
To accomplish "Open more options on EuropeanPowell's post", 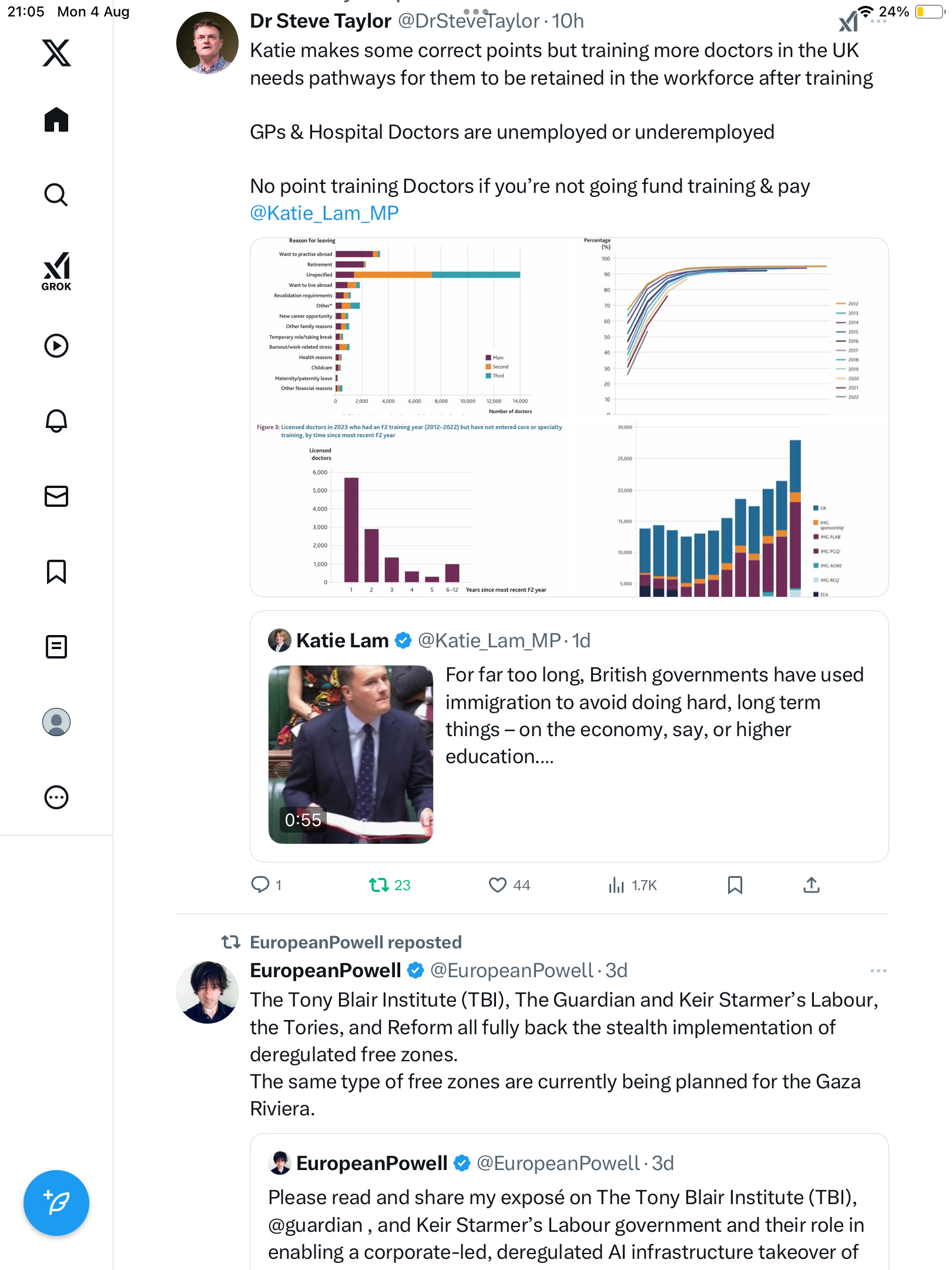I will 878,971.
